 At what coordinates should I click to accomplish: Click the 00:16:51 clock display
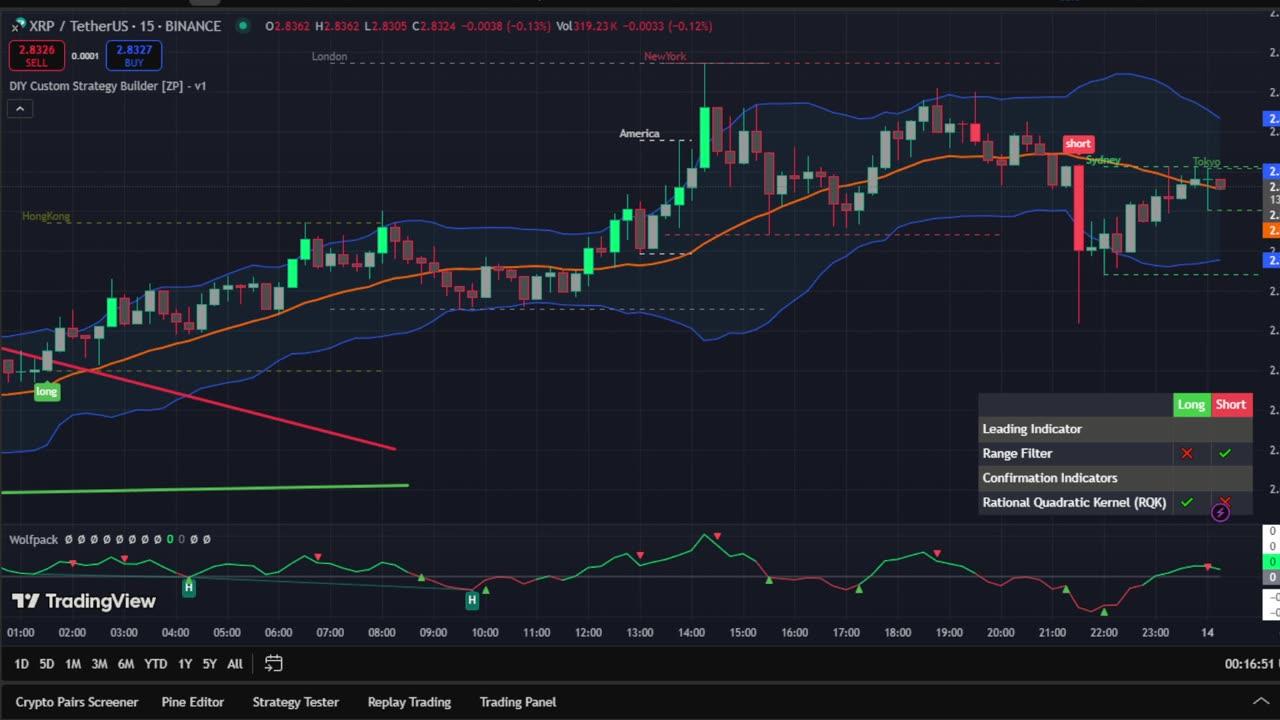(1249, 664)
